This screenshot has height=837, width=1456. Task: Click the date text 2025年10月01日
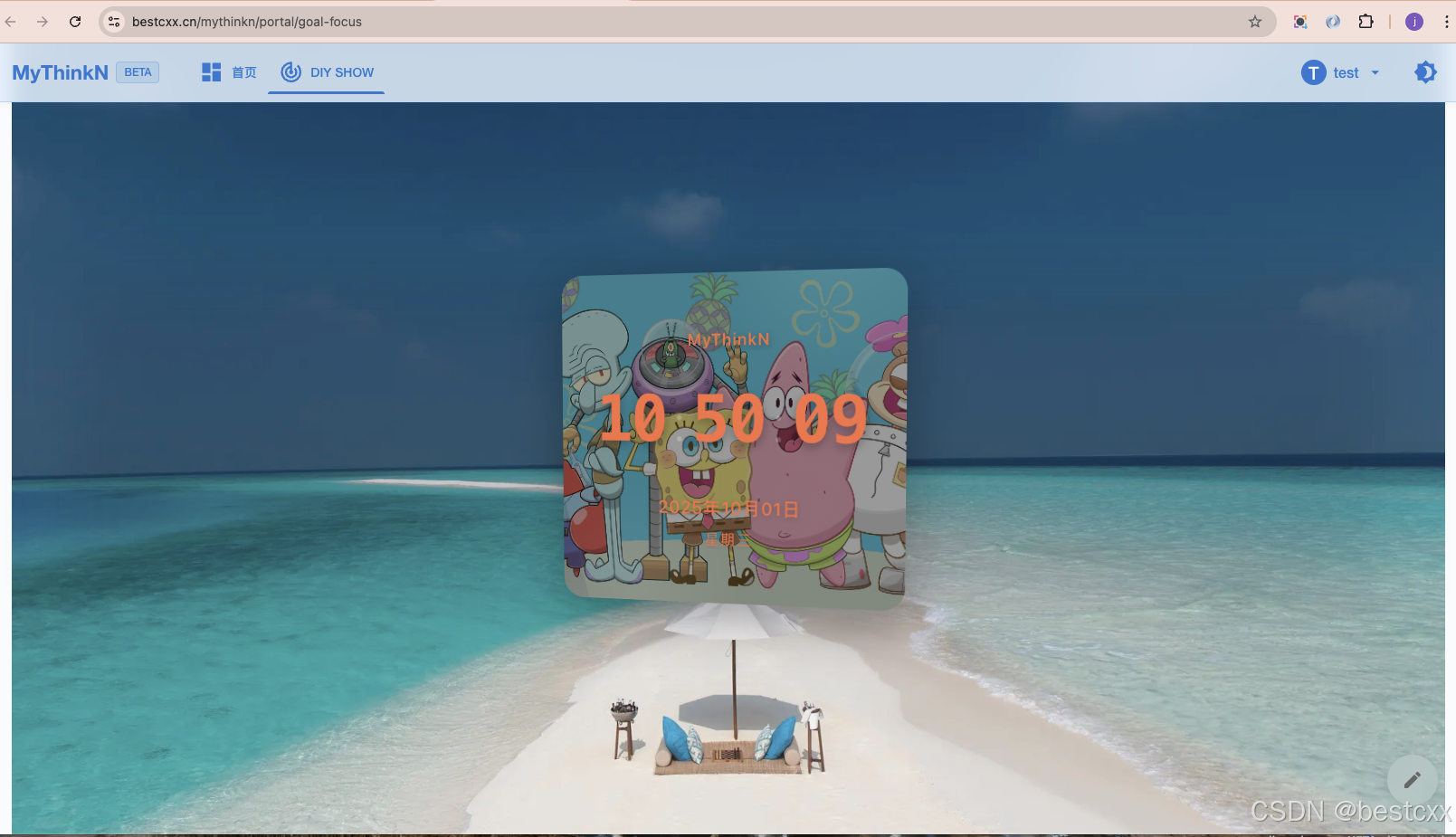[x=728, y=509]
